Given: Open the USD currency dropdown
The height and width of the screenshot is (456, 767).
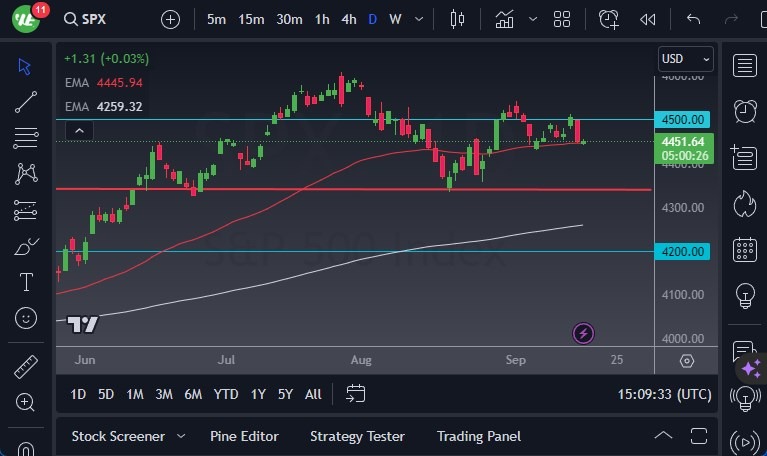Looking at the screenshot, I should [x=686, y=59].
